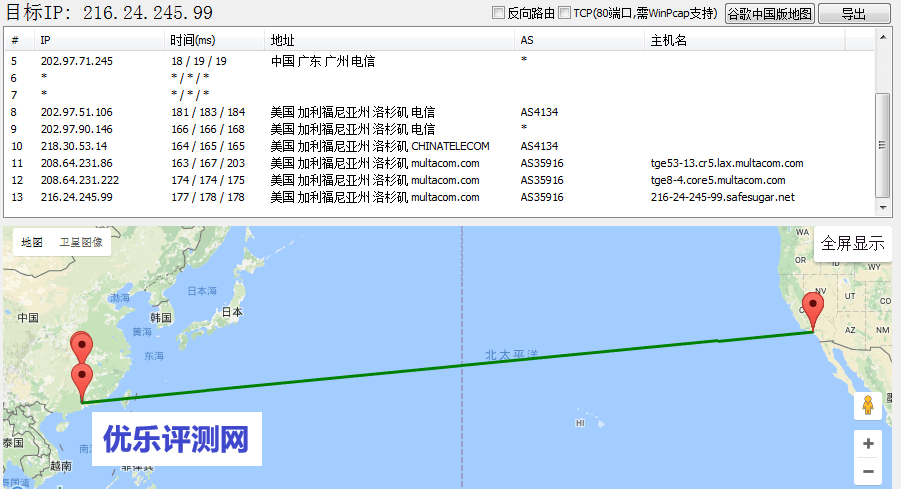The image size is (901, 489).
Task: Select the row with IP 202.97.90.146
Action: point(440,129)
